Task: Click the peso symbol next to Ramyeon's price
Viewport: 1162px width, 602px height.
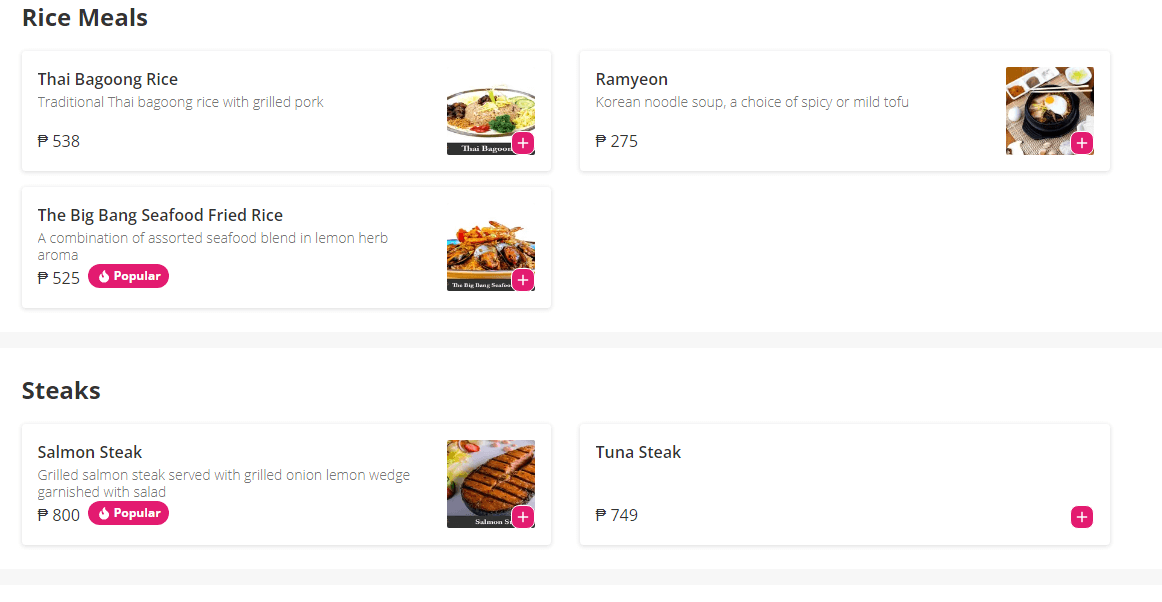Action: (x=598, y=141)
